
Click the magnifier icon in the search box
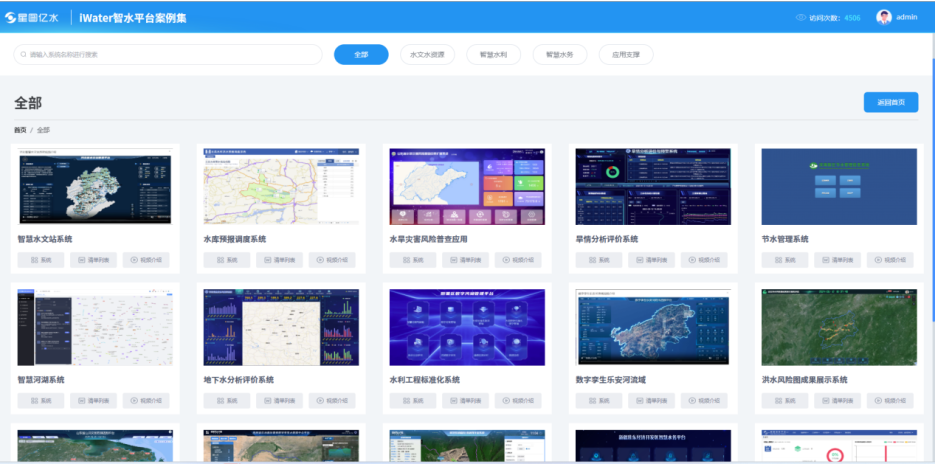tap(22, 54)
